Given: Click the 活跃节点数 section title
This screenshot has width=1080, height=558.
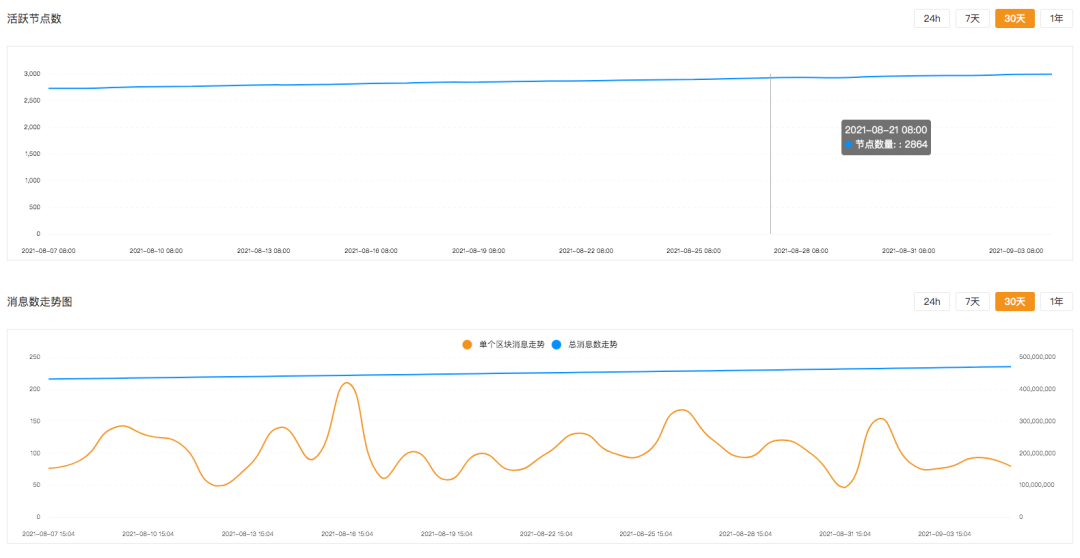Looking at the screenshot, I should coord(34,18).
